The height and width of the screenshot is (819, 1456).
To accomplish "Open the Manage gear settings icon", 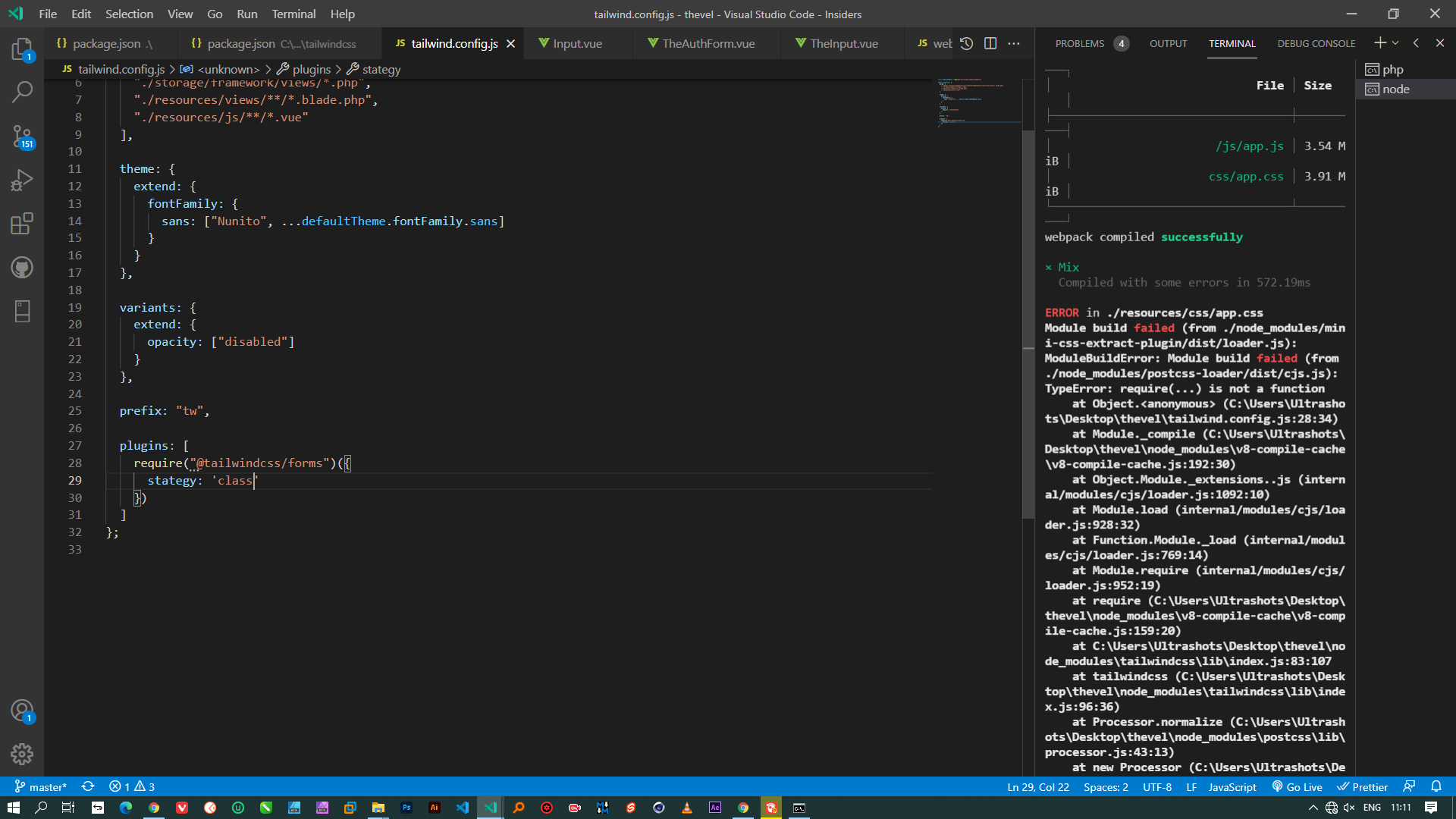I will point(22,754).
